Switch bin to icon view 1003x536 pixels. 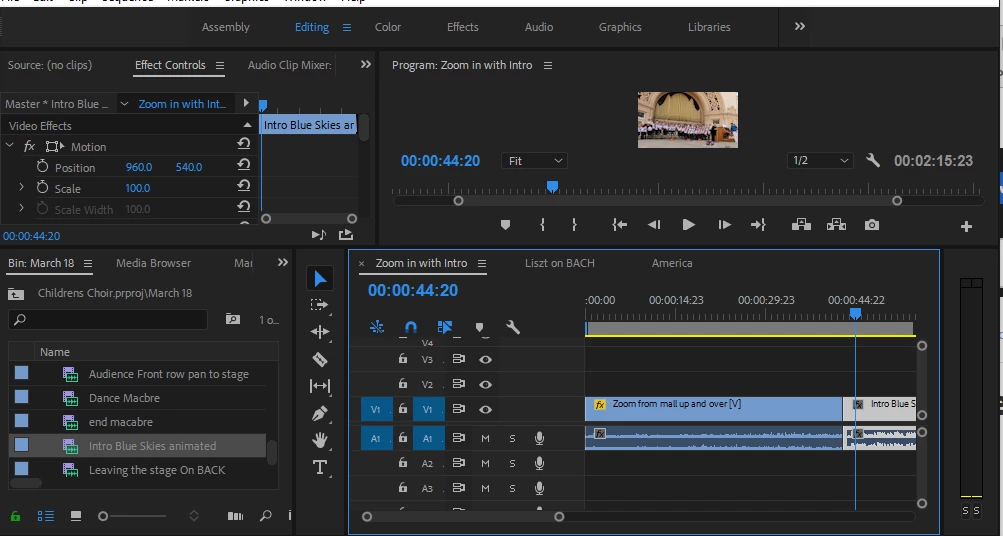(x=75, y=516)
